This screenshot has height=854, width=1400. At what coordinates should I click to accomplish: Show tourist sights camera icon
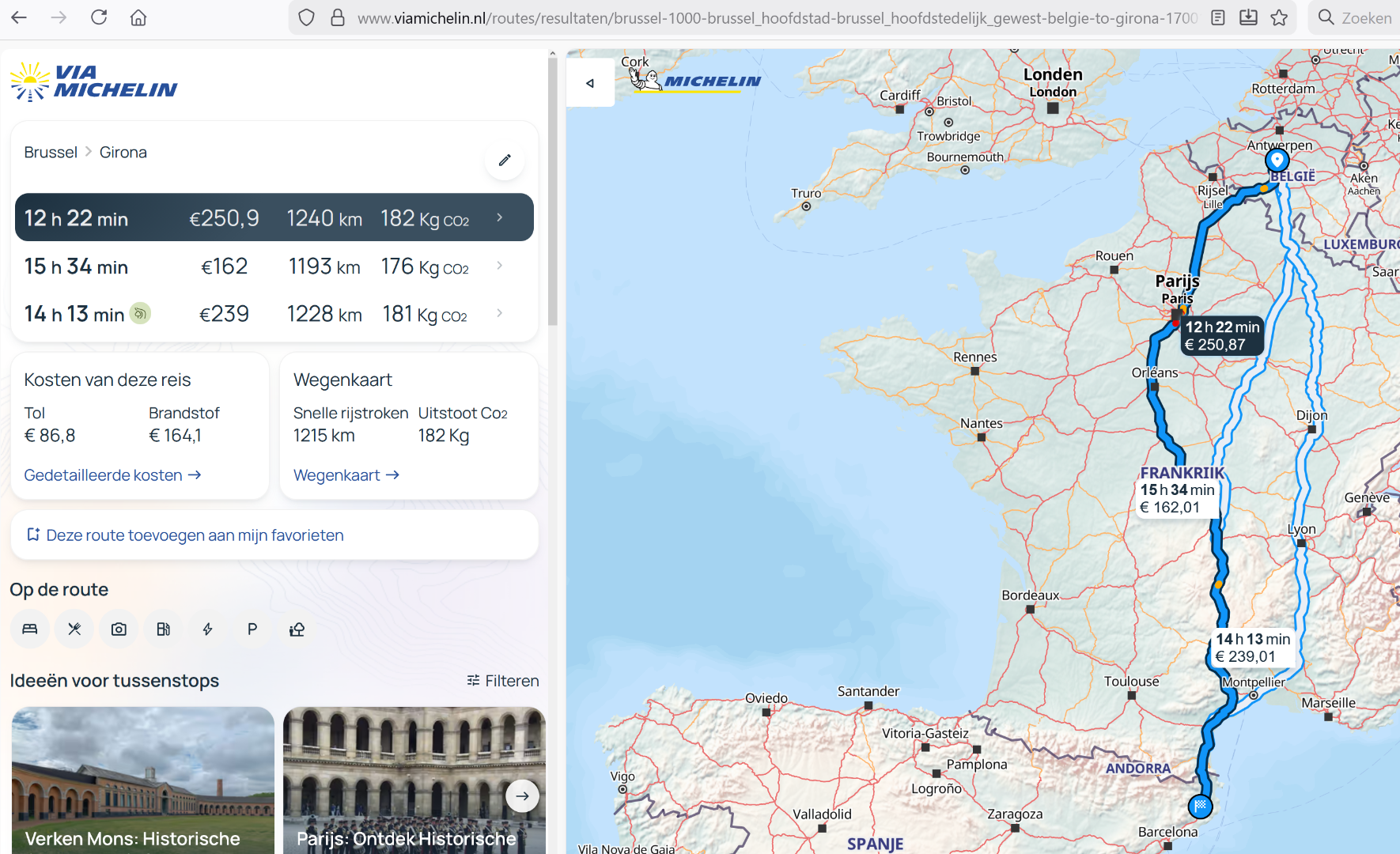pyautogui.click(x=119, y=629)
